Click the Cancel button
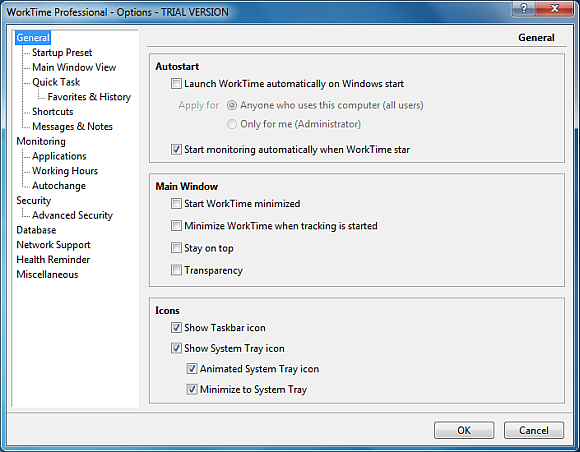580x452 pixels. coord(534,430)
